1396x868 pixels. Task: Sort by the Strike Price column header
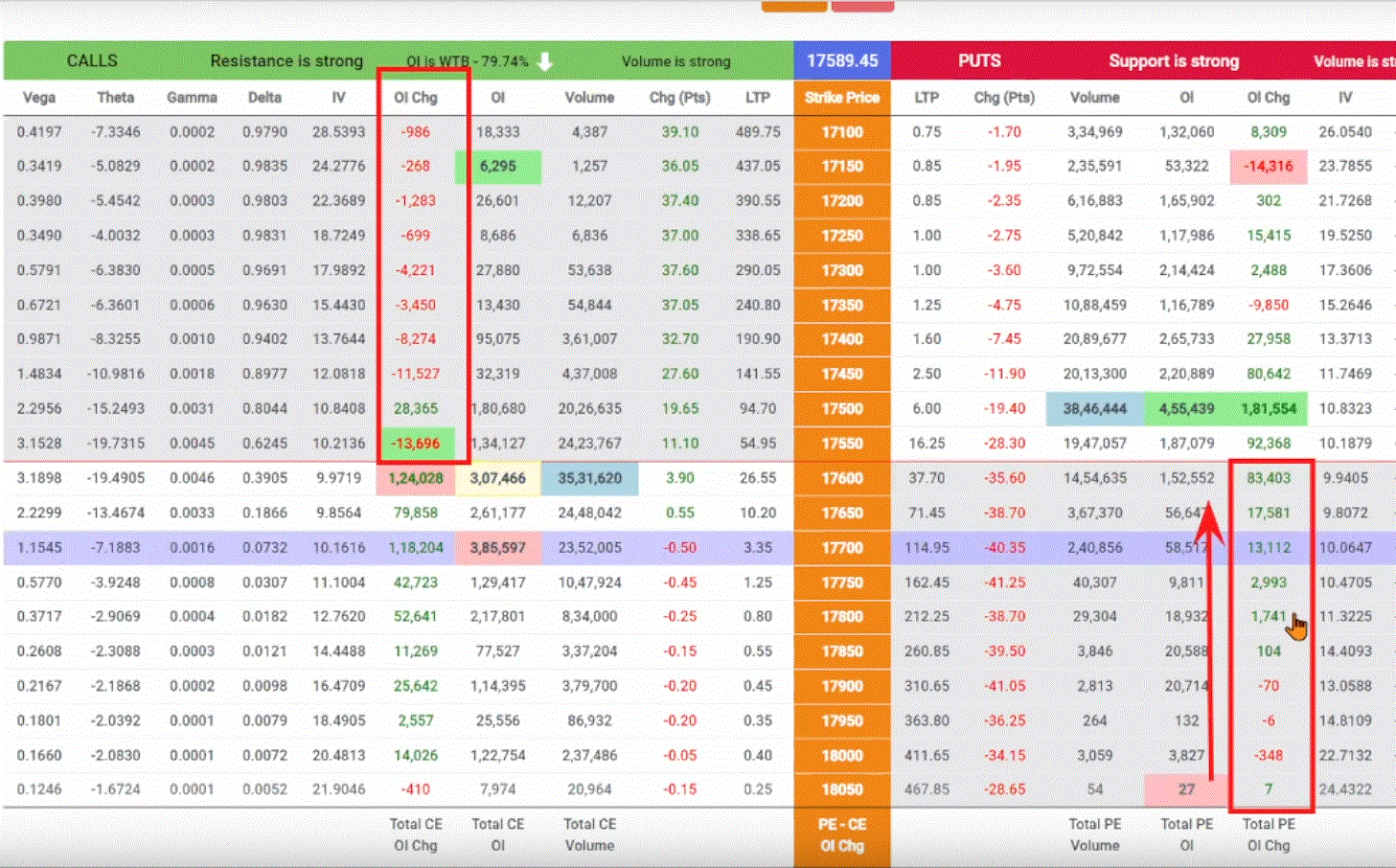click(x=841, y=97)
